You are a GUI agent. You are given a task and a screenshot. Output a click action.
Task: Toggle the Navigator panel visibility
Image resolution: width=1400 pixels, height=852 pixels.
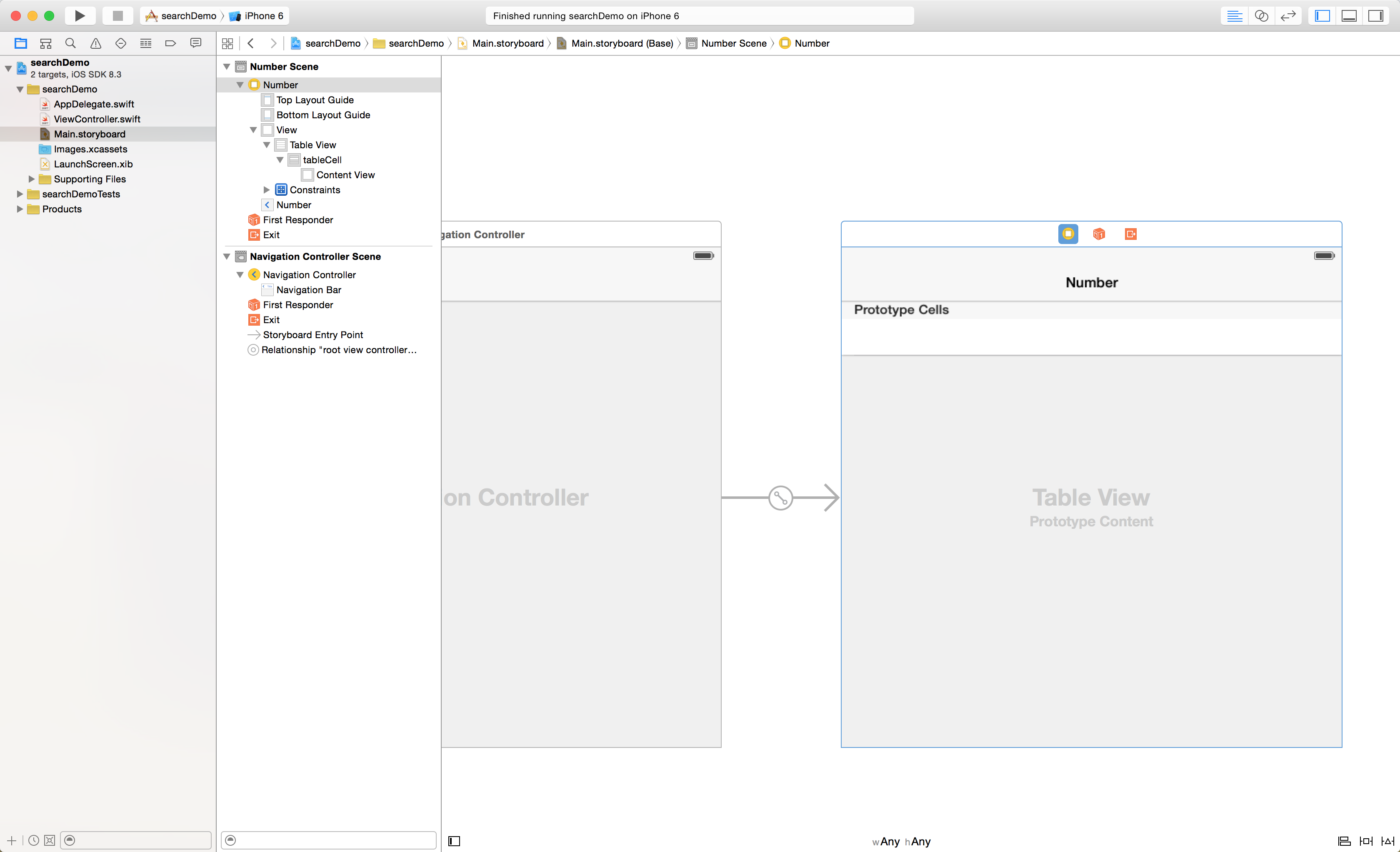pos(1322,16)
